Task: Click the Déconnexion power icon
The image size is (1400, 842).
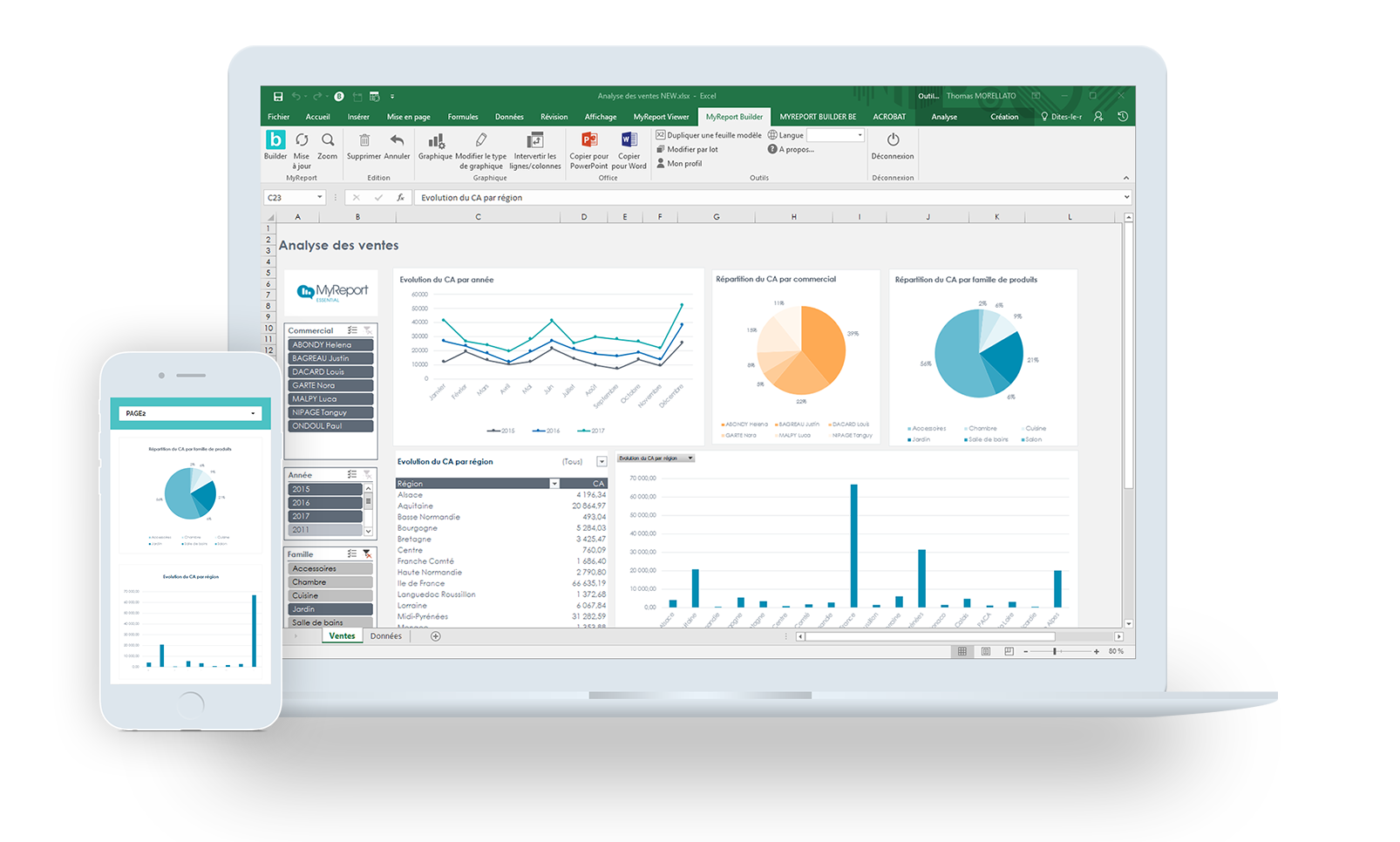Action: [x=893, y=139]
